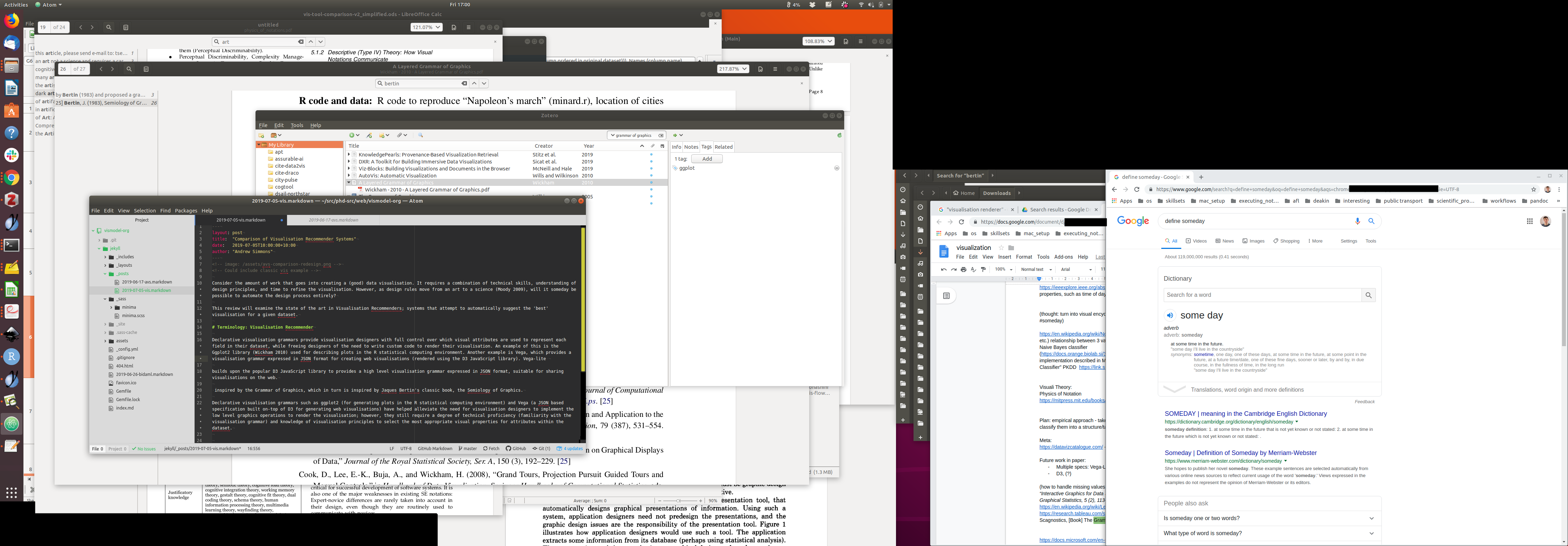Switch to Notes tab in Zotero pane
The image size is (1568, 546).
pos(691,147)
